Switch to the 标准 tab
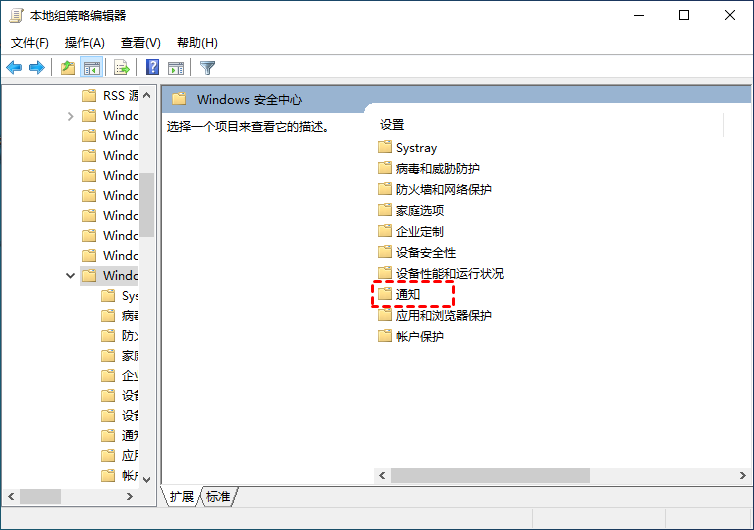Image resolution: width=754 pixels, height=530 pixels. [x=218, y=496]
